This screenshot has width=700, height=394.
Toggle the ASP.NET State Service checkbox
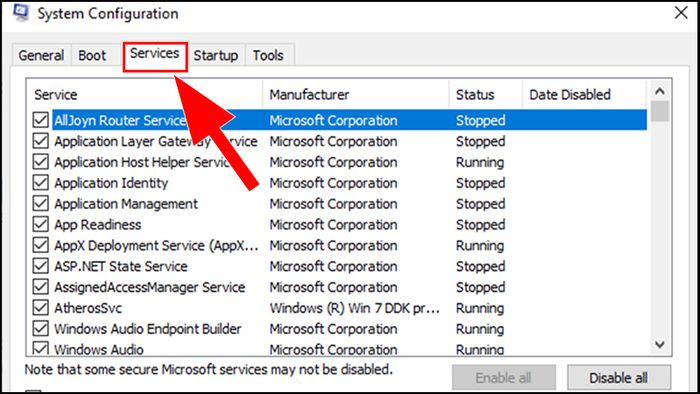coord(41,266)
